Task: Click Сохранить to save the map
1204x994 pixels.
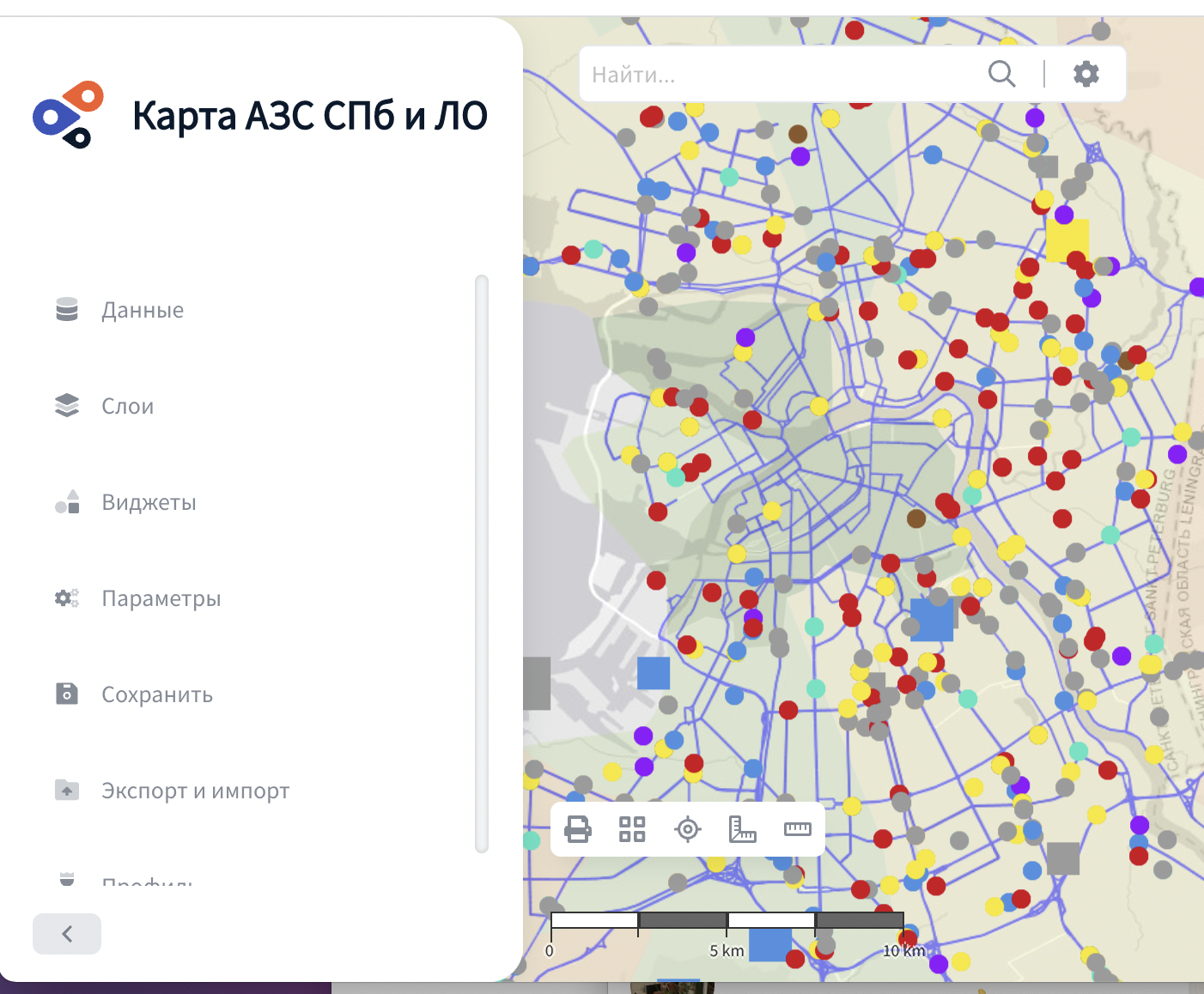Action: [156, 694]
